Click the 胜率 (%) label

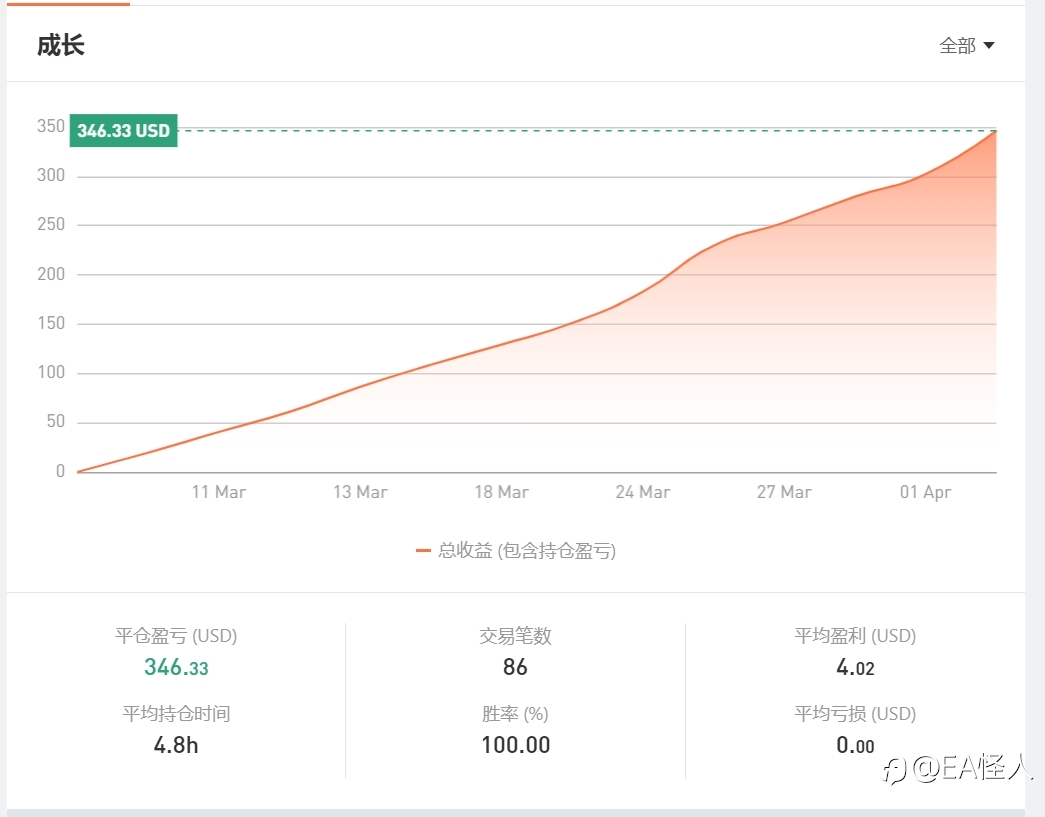(x=515, y=714)
